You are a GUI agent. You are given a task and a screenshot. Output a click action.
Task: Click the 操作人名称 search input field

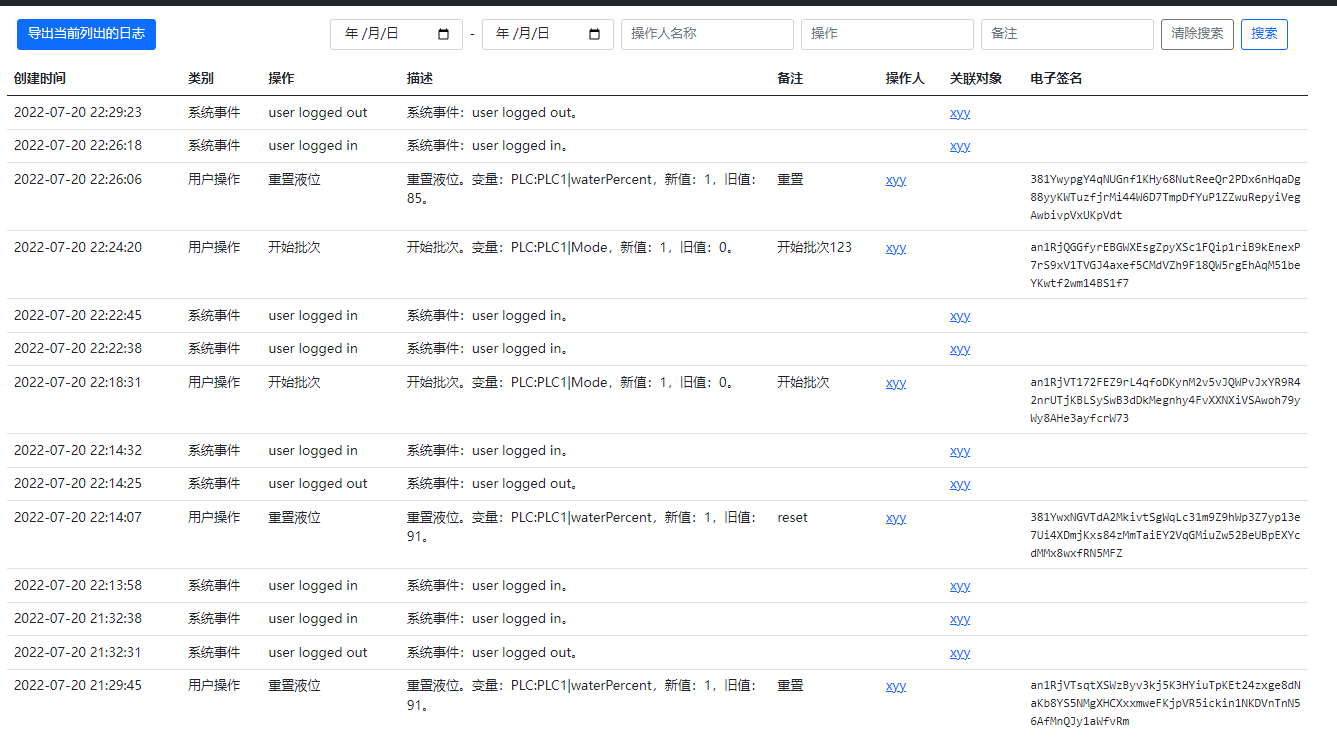(x=707, y=34)
